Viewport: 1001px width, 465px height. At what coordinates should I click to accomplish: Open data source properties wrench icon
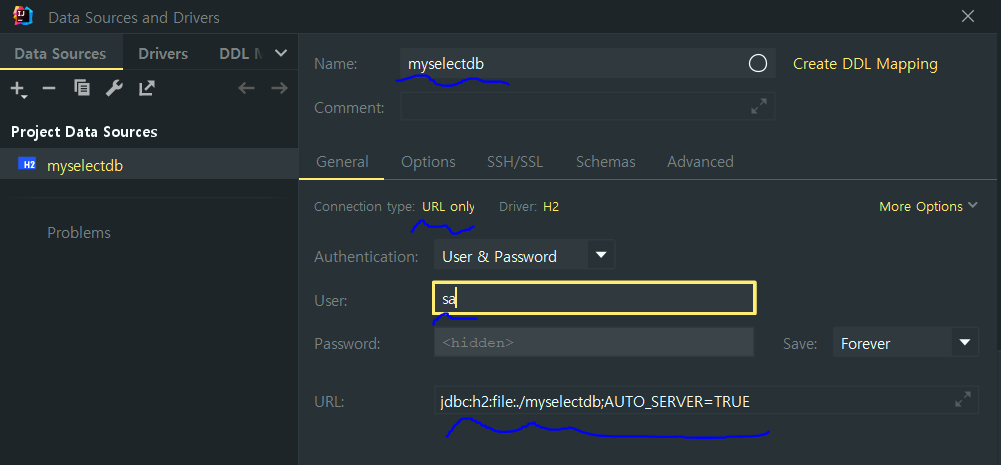click(x=114, y=88)
